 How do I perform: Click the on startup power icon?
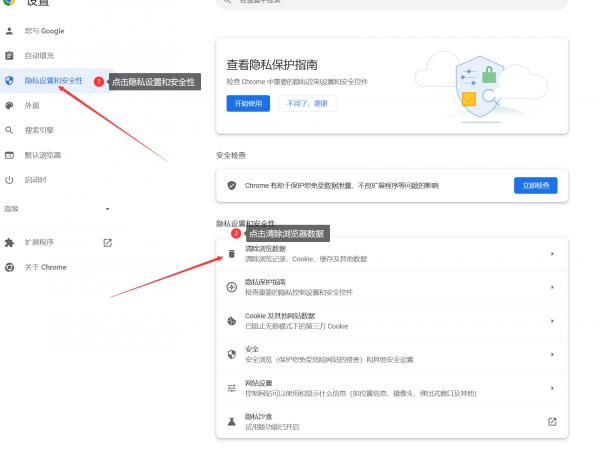point(10,180)
